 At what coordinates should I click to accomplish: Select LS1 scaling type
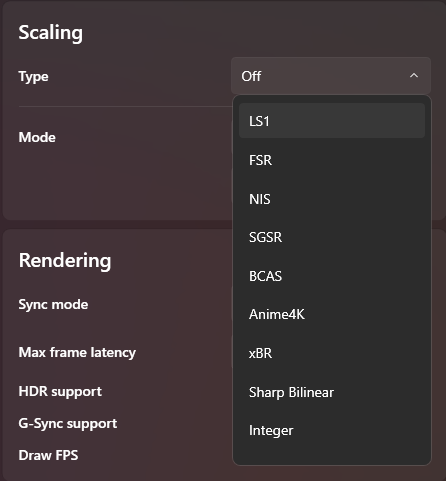pyautogui.click(x=332, y=121)
